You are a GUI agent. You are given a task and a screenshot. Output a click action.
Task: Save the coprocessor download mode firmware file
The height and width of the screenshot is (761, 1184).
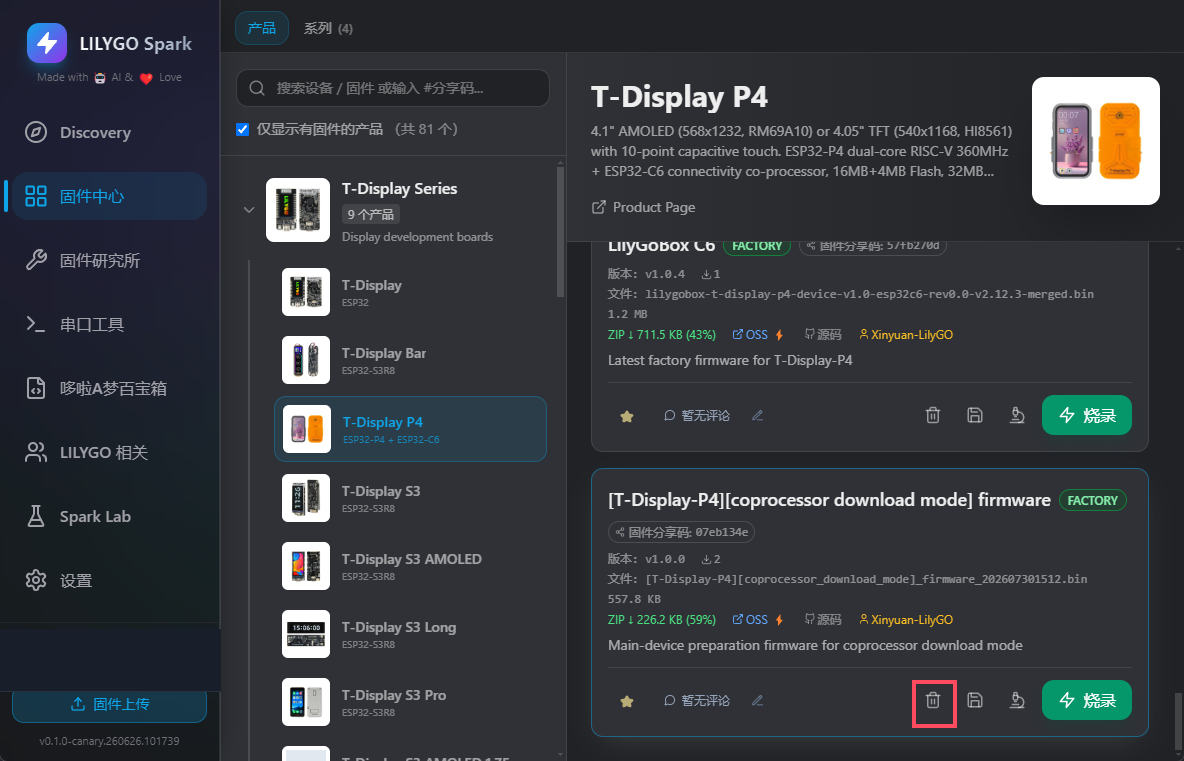point(975,701)
